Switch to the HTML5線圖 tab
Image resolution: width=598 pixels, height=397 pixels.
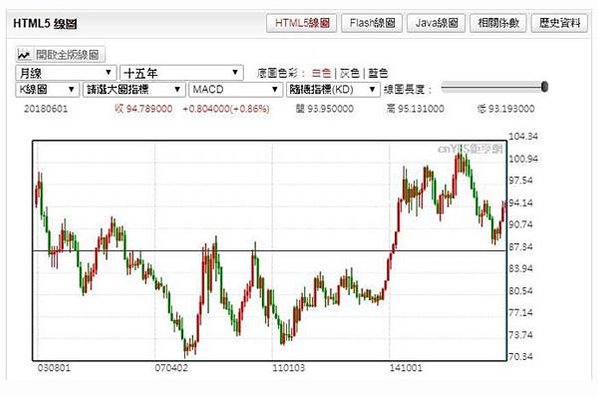pyautogui.click(x=302, y=23)
